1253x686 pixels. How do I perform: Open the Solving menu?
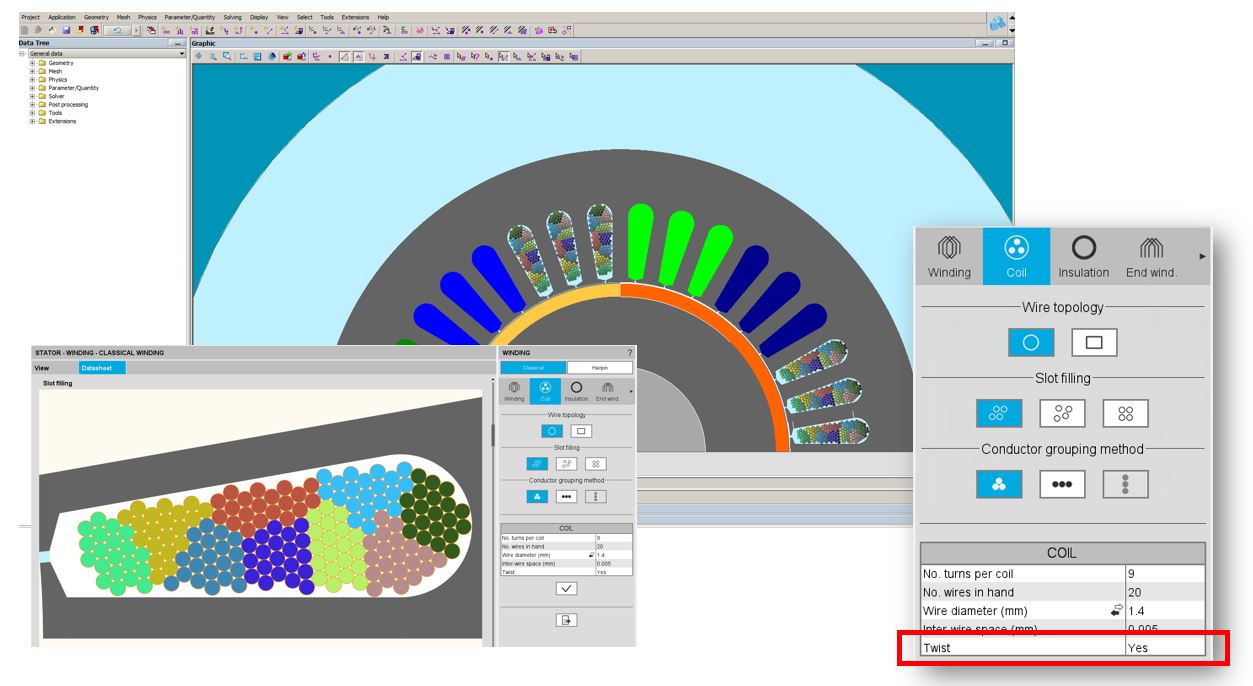232,17
